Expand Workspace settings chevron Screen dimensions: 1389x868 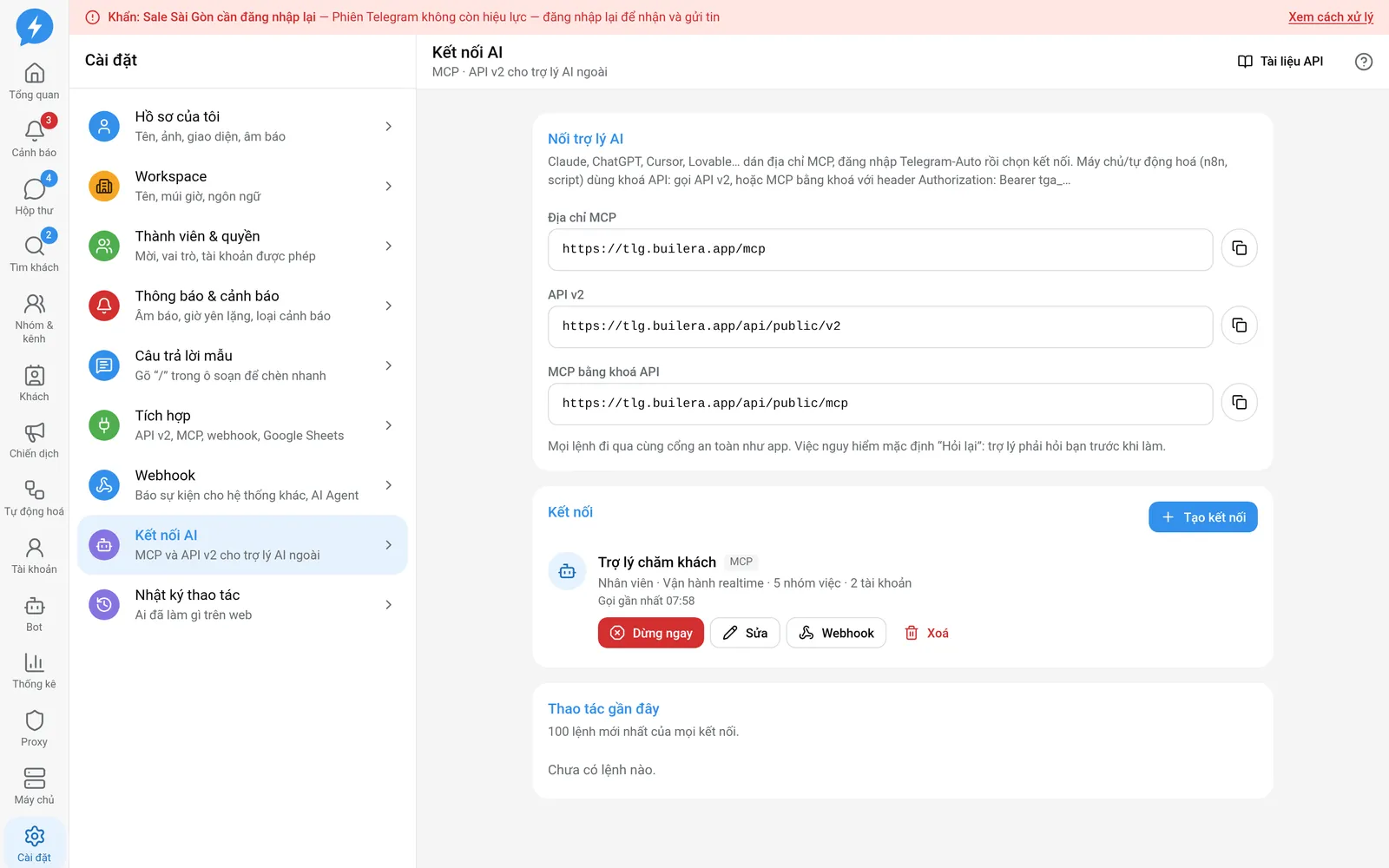coord(388,187)
